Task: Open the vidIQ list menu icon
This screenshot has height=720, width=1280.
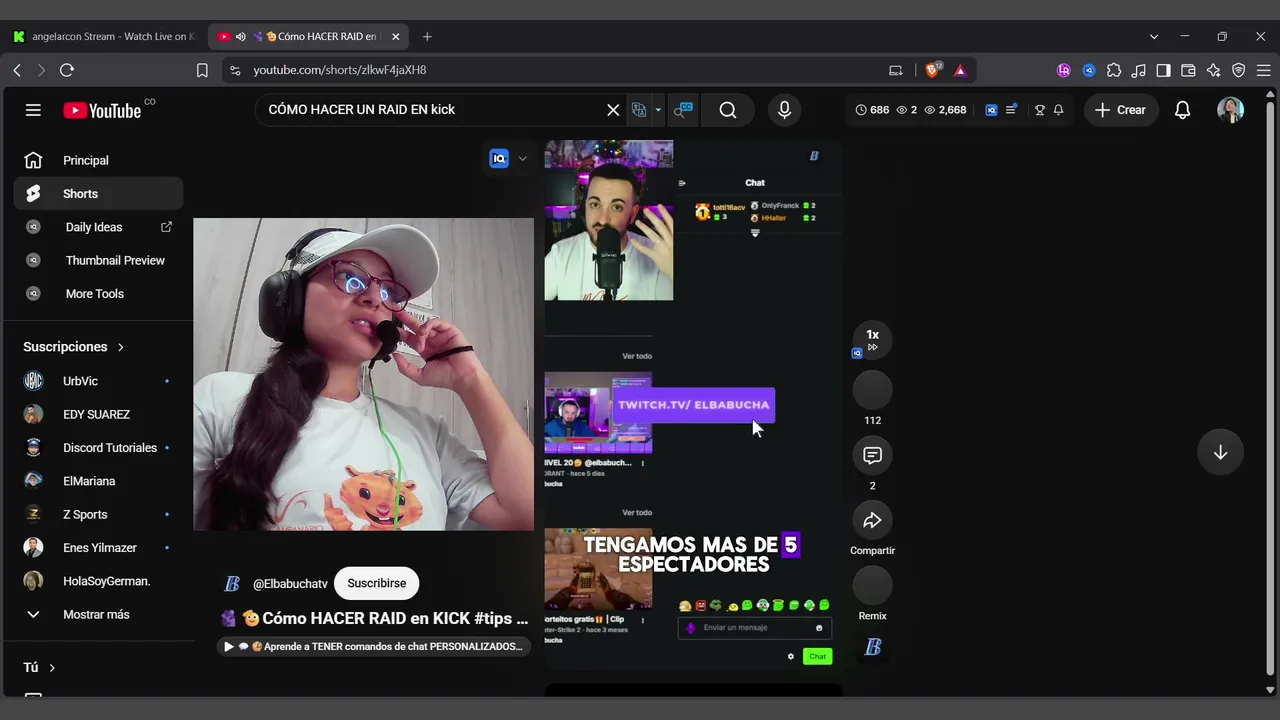Action: [x=1011, y=110]
